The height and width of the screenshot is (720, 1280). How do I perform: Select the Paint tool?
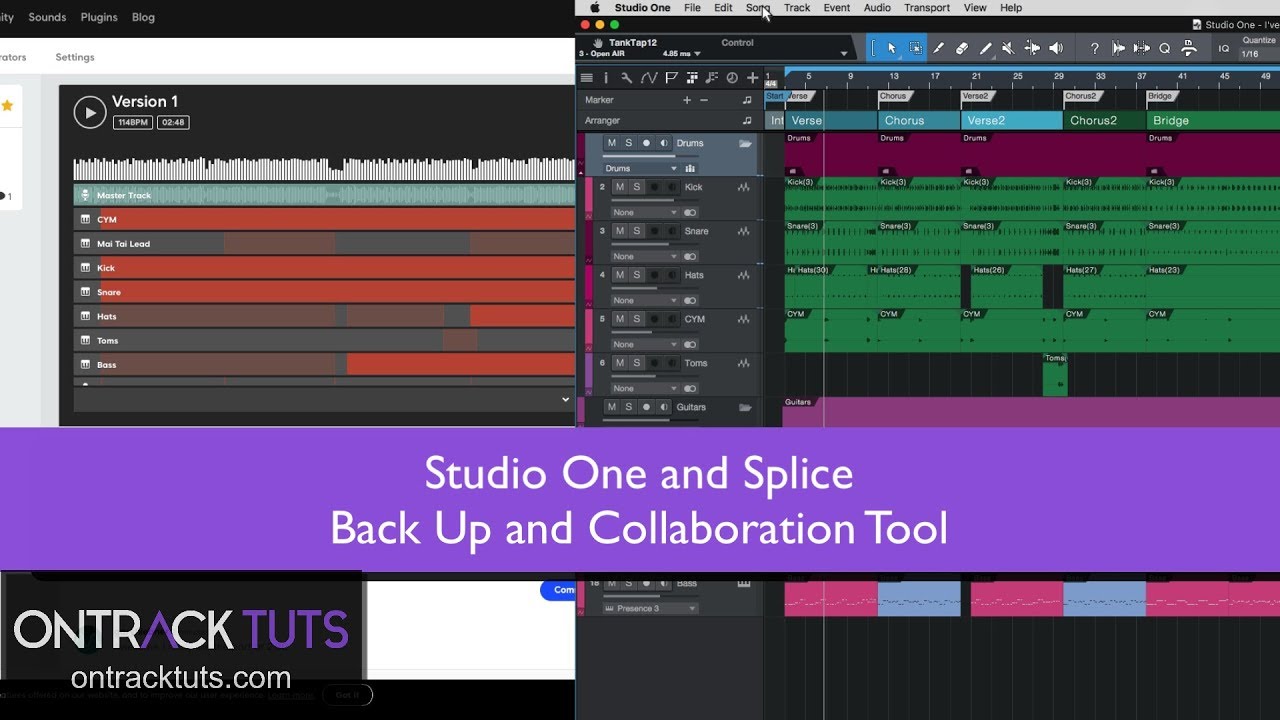[x=985, y=48]
